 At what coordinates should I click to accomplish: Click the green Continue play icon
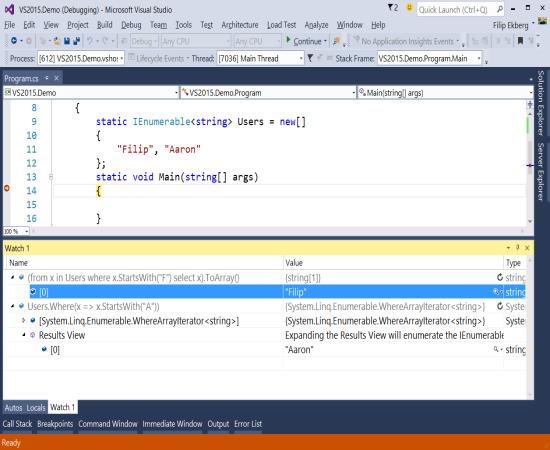click(288, 41)
